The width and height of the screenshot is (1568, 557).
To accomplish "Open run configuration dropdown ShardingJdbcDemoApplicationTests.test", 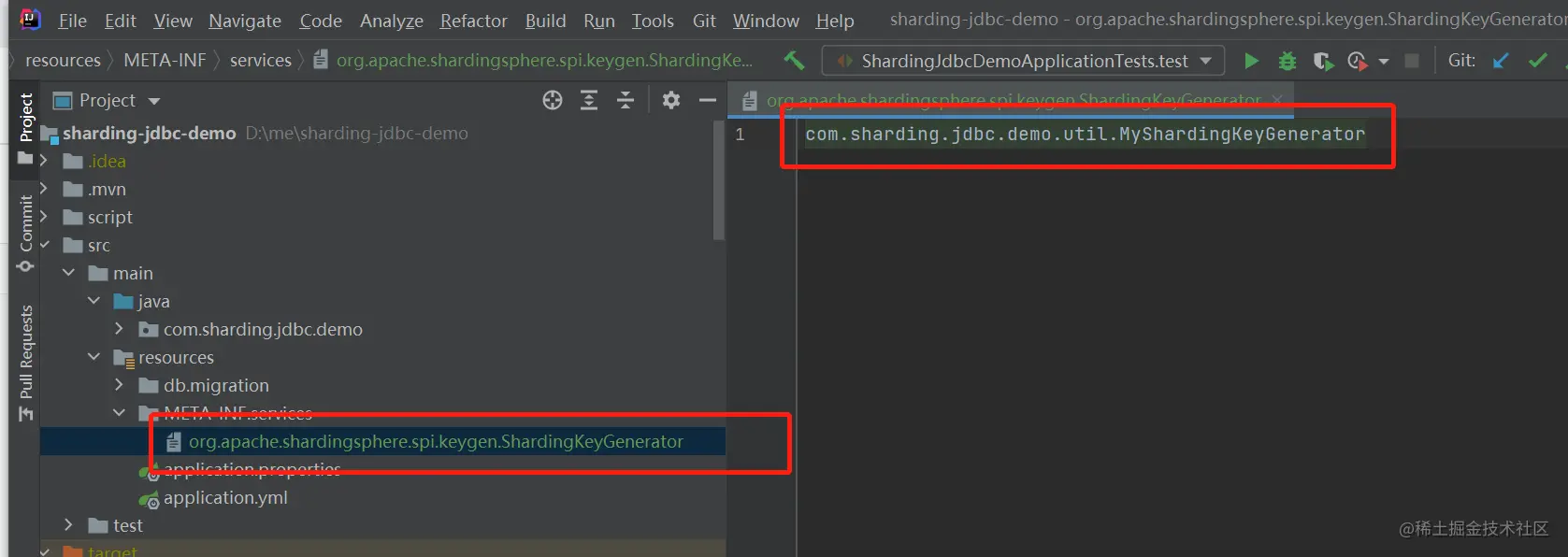I will click(1024, 61).
